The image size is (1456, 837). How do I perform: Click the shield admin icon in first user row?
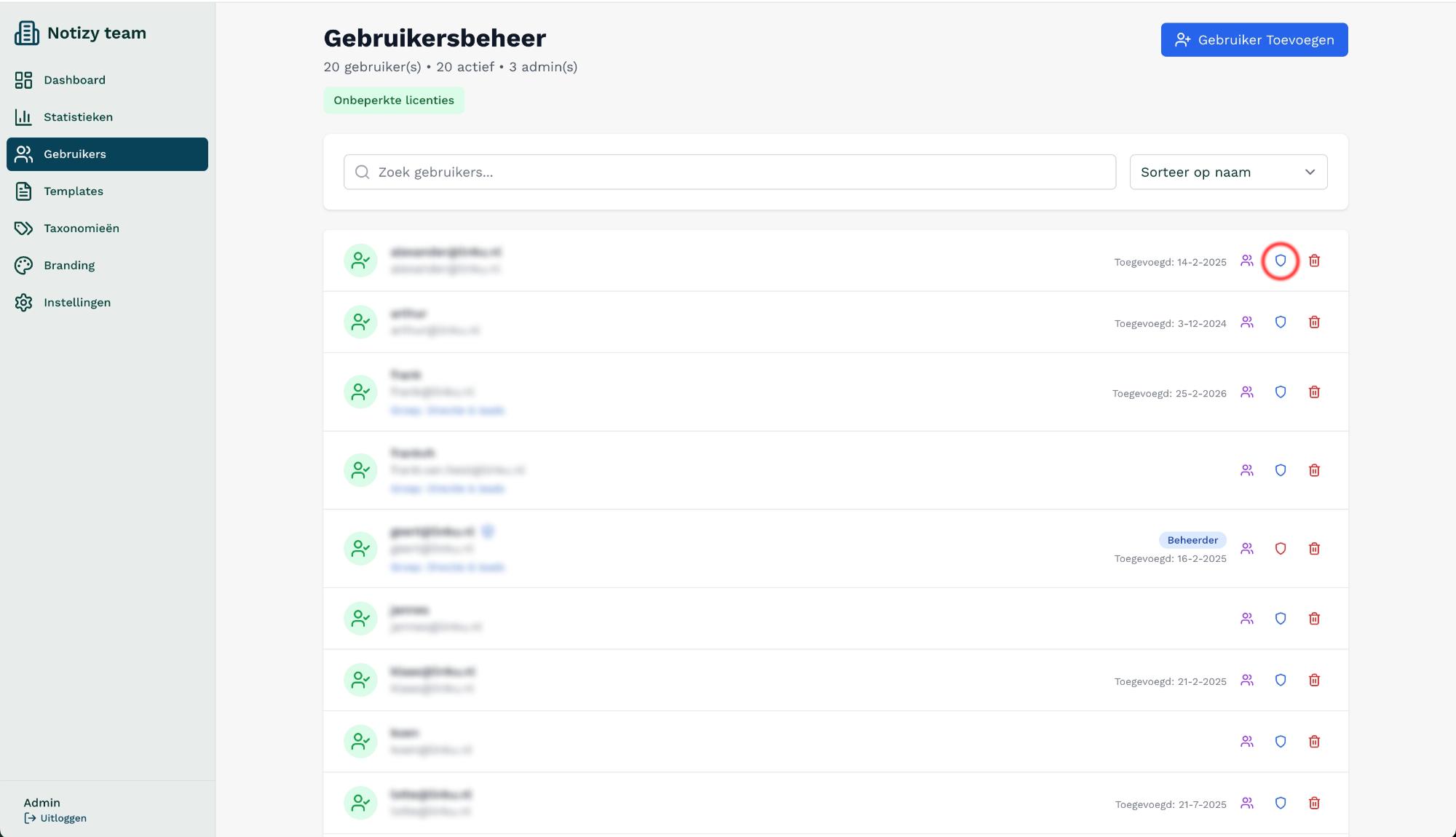click(x=1280, y=261)
